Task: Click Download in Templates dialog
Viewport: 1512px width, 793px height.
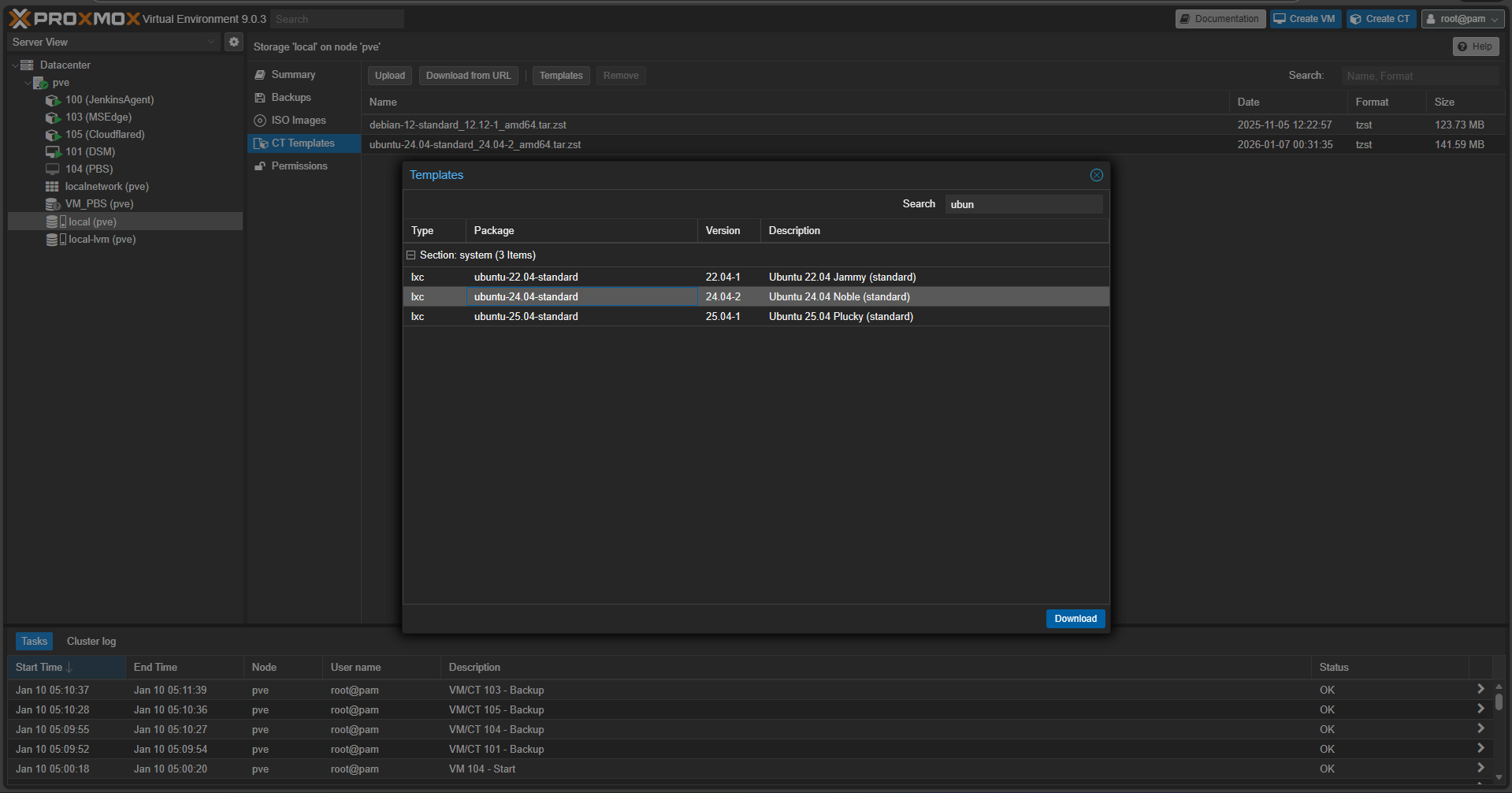Action: point(1075,619)
